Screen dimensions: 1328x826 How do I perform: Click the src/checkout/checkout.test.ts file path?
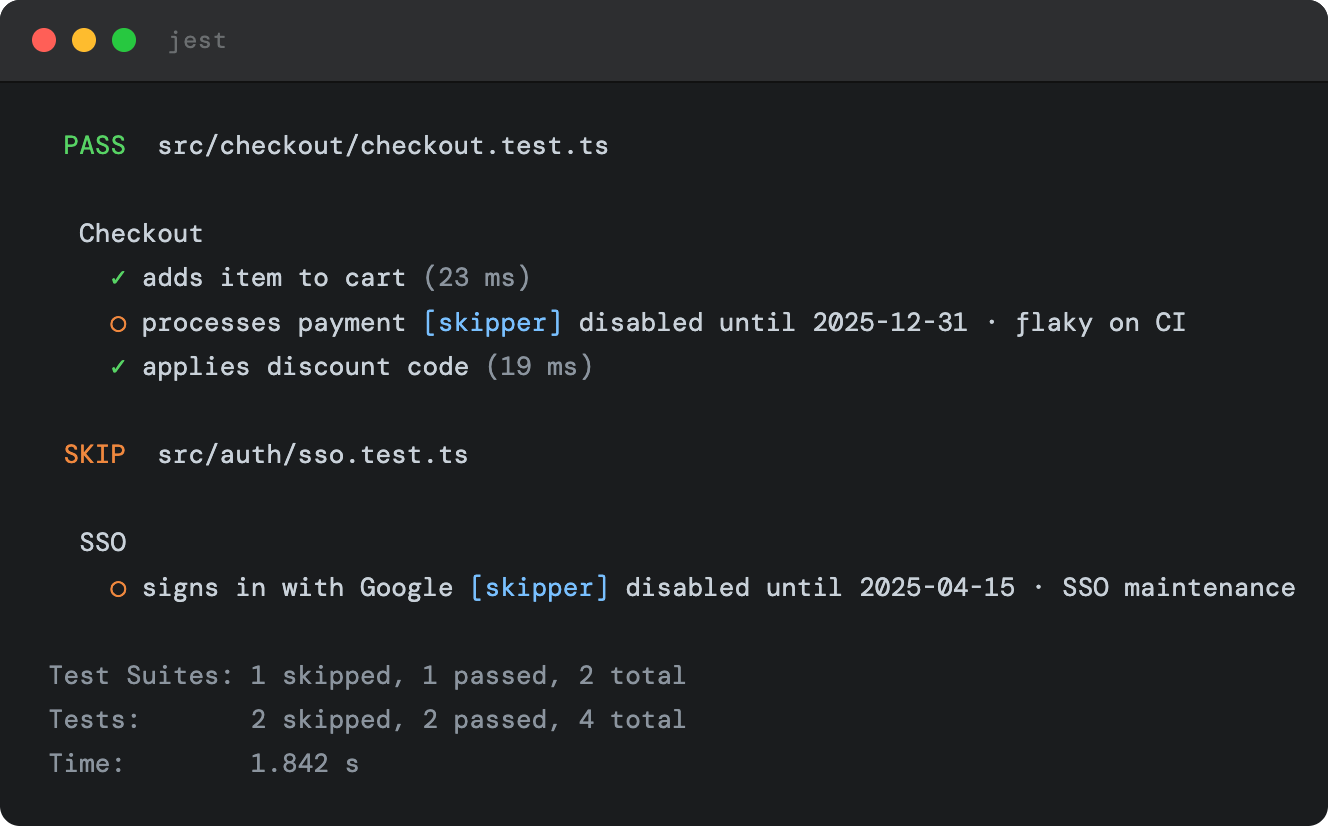(382, 145)
